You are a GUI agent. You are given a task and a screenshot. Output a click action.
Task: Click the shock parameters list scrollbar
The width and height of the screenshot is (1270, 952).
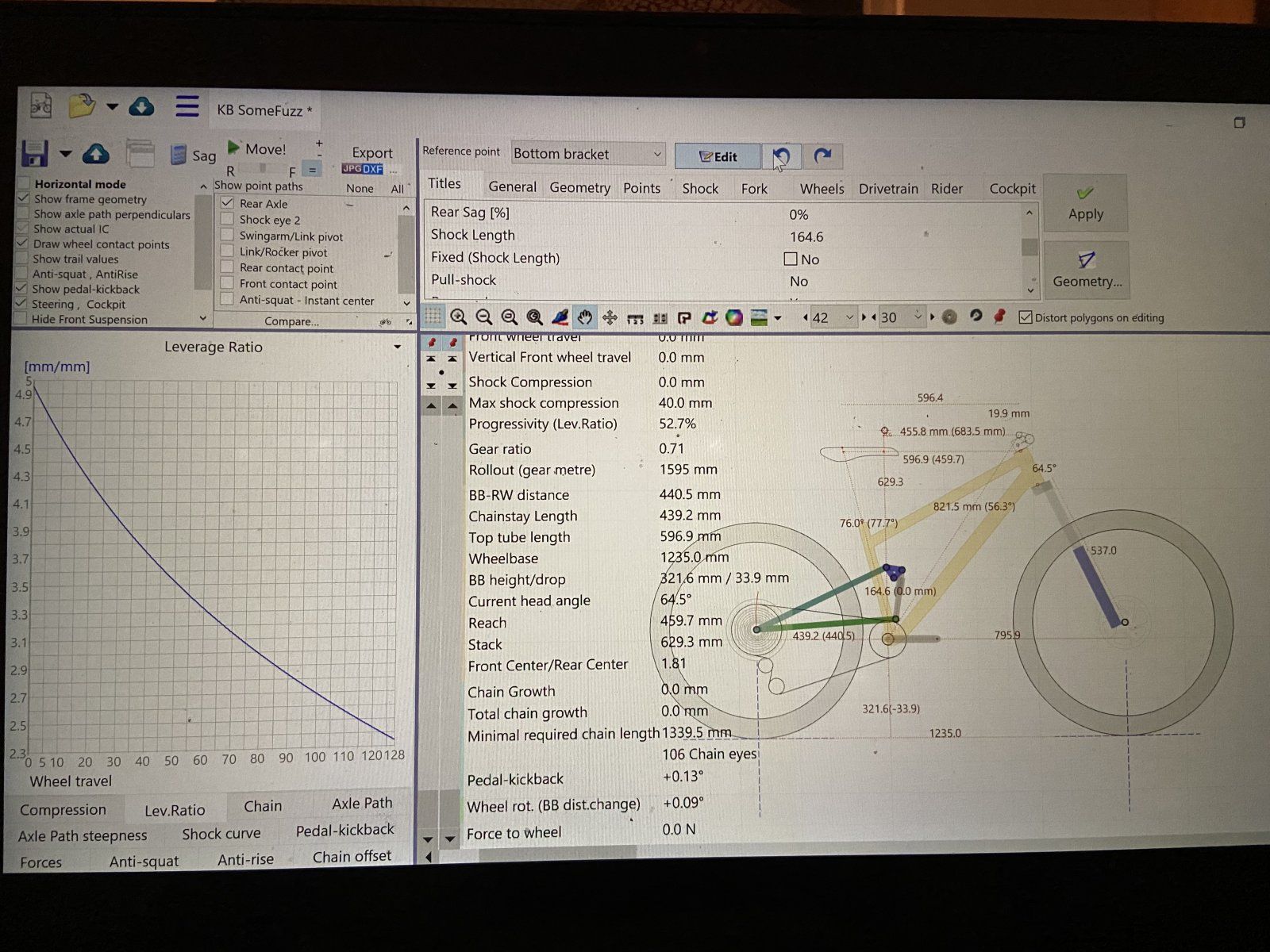tap(1030, 248)
